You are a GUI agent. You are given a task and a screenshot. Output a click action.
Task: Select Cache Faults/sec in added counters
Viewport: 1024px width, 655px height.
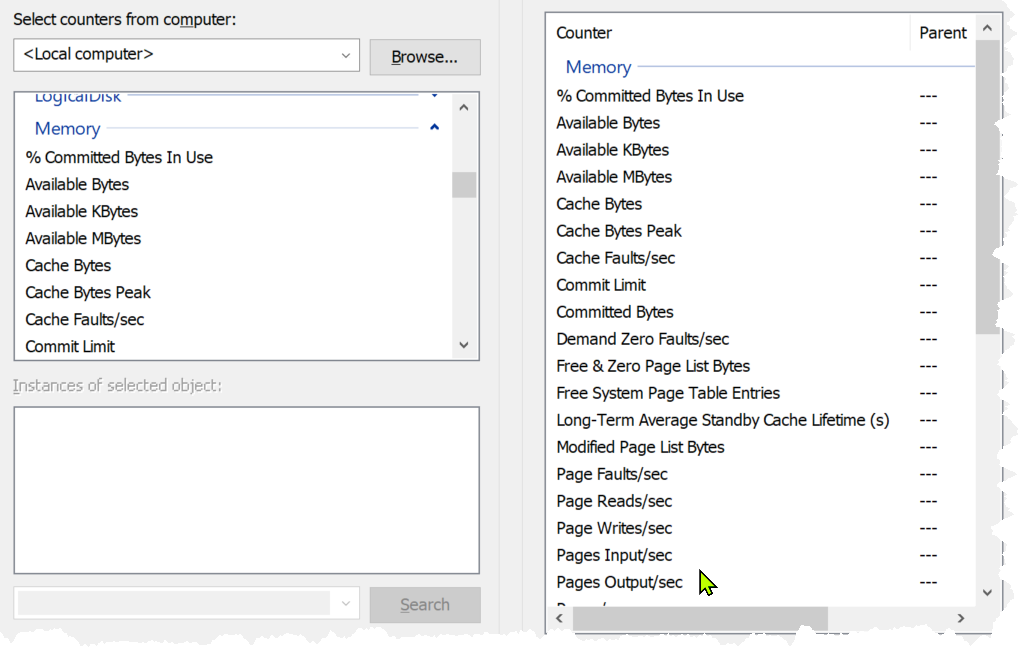615,258
